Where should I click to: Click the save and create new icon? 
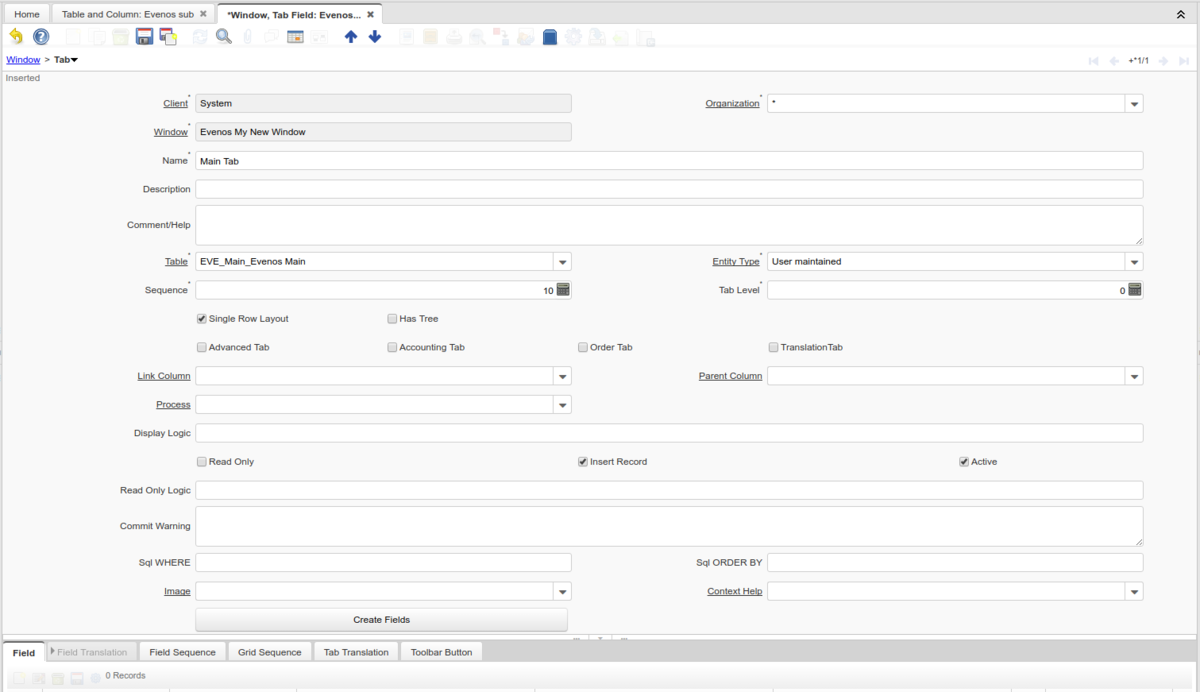coord(168,37)
